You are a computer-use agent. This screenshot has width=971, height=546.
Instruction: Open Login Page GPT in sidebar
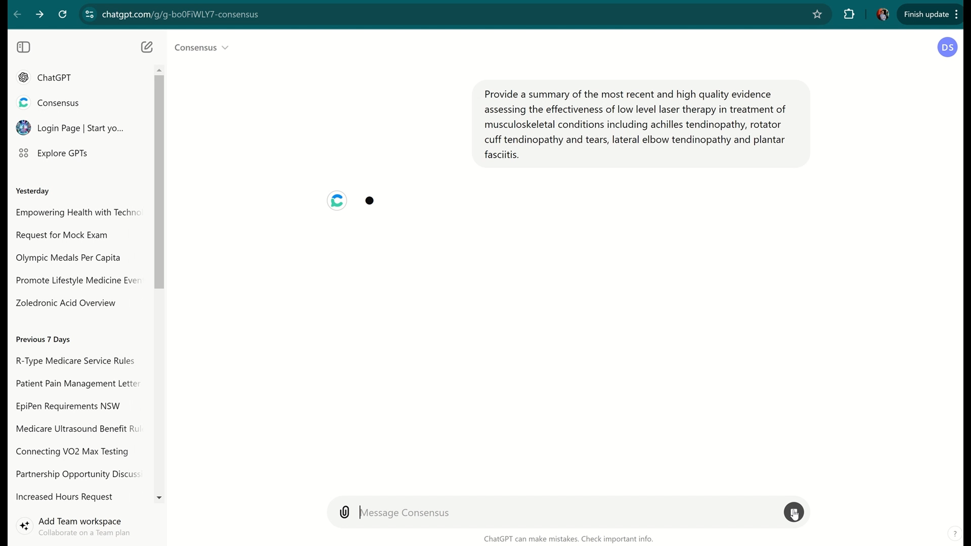[x=81, y=128]
